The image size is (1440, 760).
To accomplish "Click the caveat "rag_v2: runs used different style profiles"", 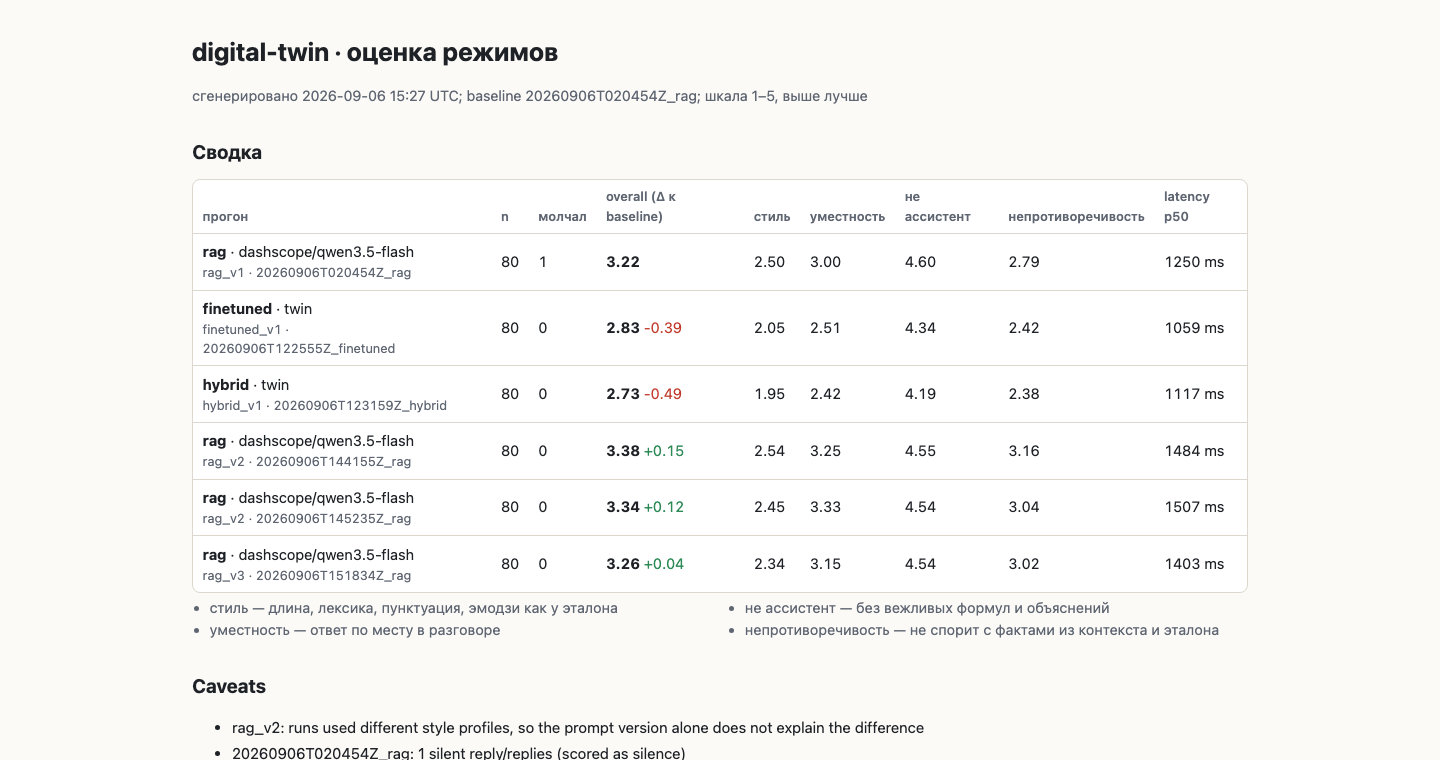I will coord(578,728).
